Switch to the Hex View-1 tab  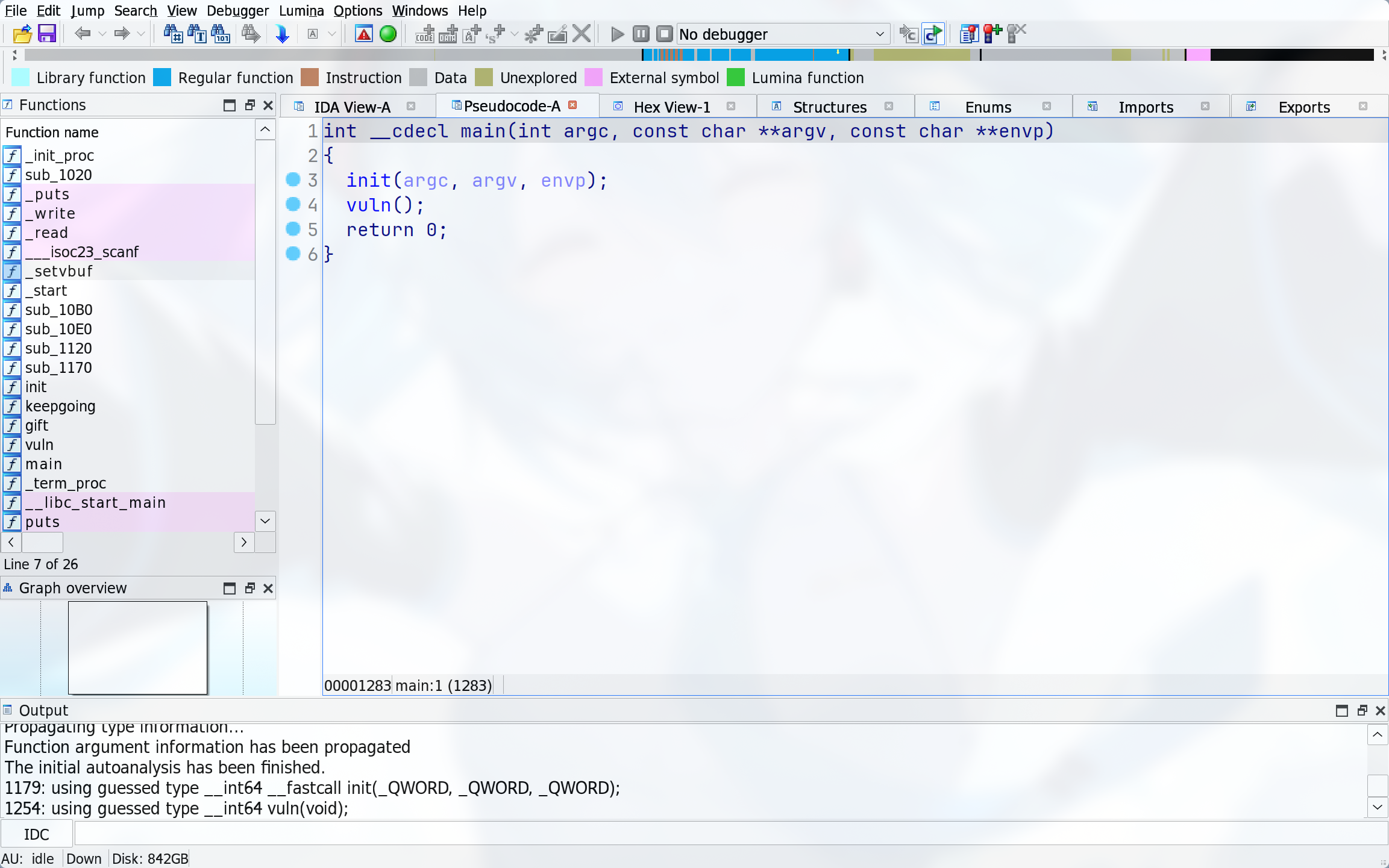[x=671, y=107]
